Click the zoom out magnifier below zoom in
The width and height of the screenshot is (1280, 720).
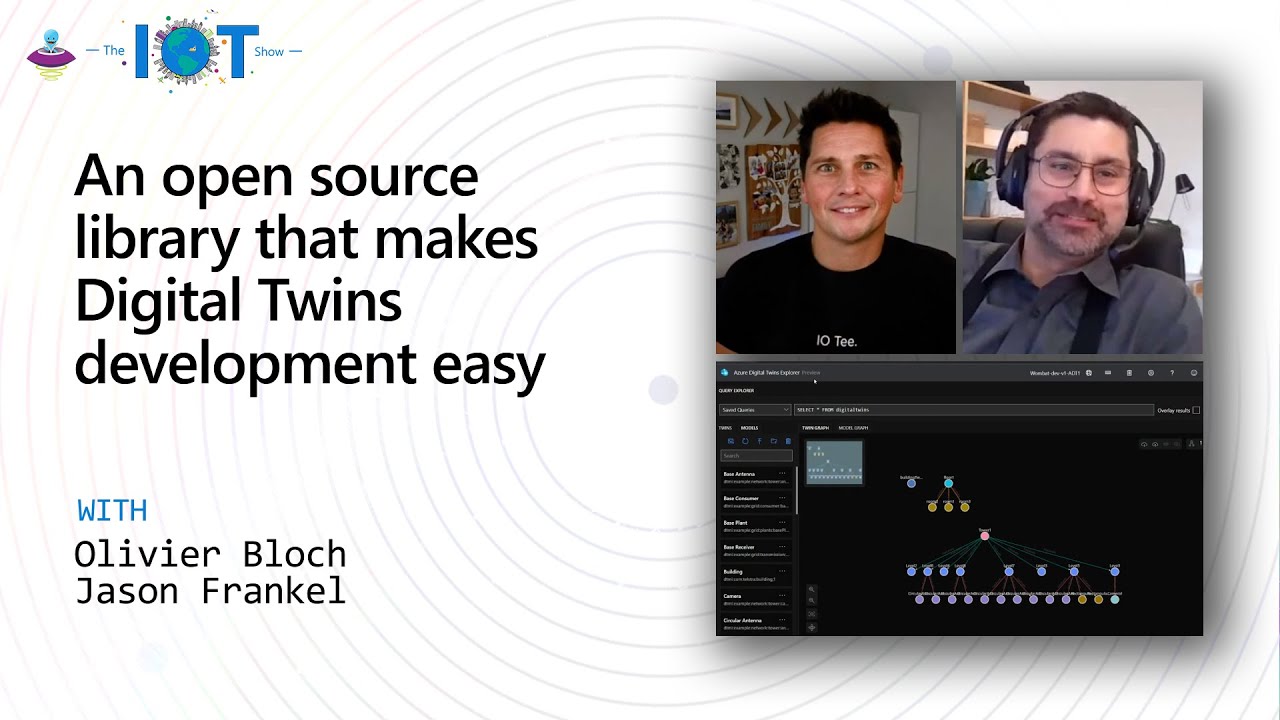click(812, 601)
